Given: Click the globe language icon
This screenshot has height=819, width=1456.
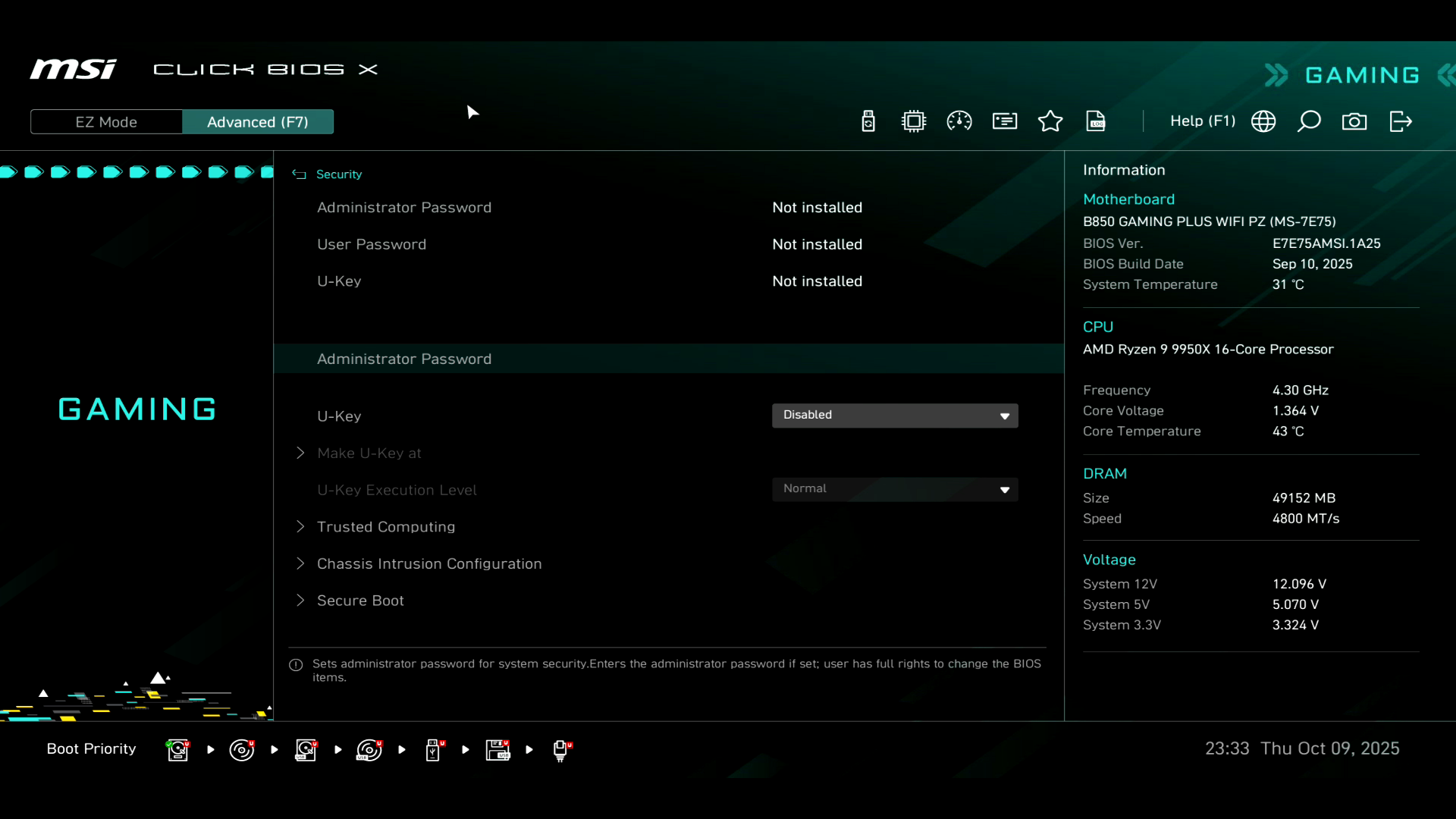Looking at the screenshot, I should pyautogui.click(x=1263, y=121).
